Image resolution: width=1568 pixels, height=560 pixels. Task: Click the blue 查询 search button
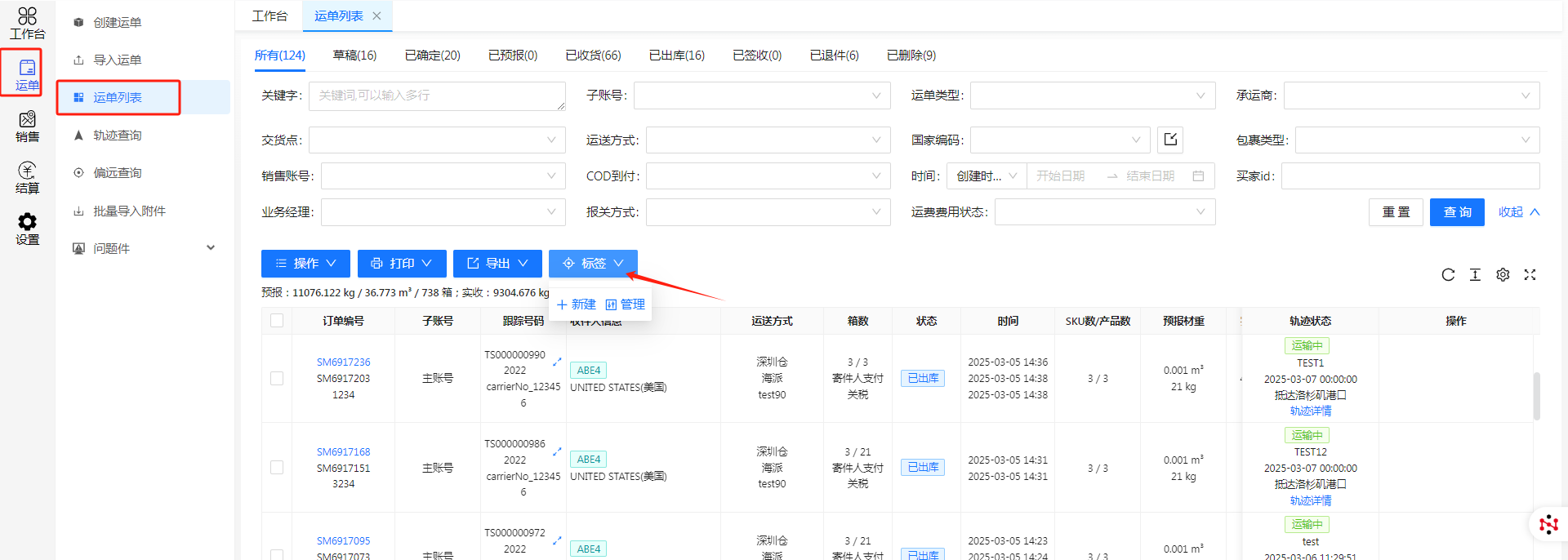[1456, 212]
